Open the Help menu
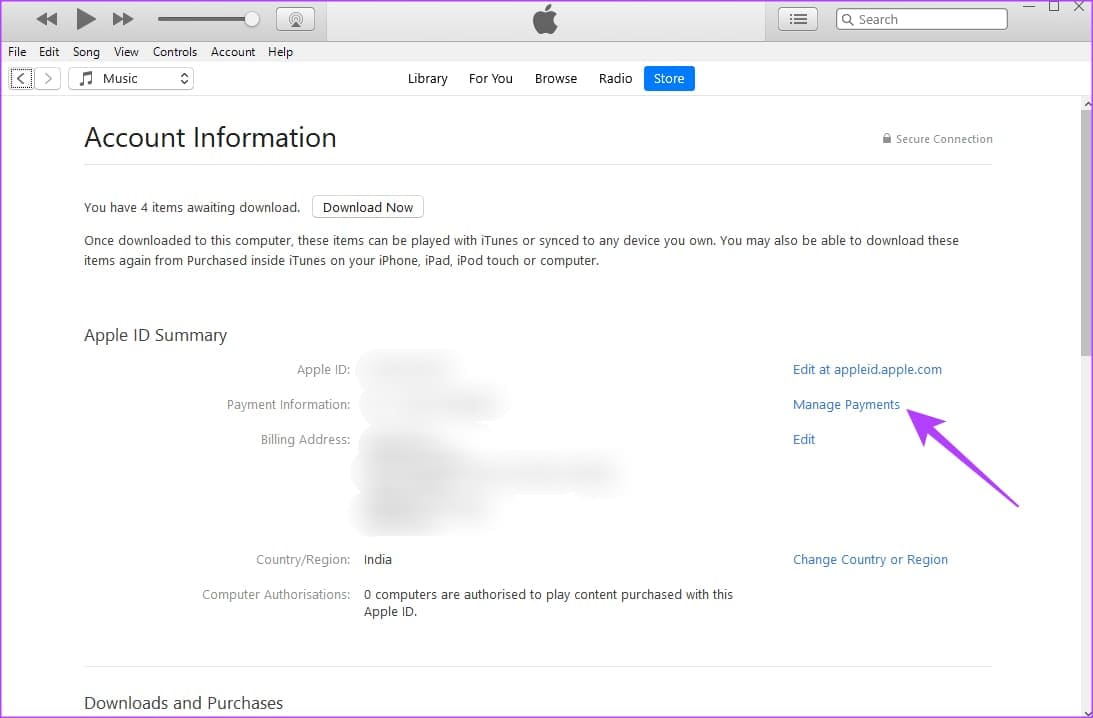 tap(280, 52)
